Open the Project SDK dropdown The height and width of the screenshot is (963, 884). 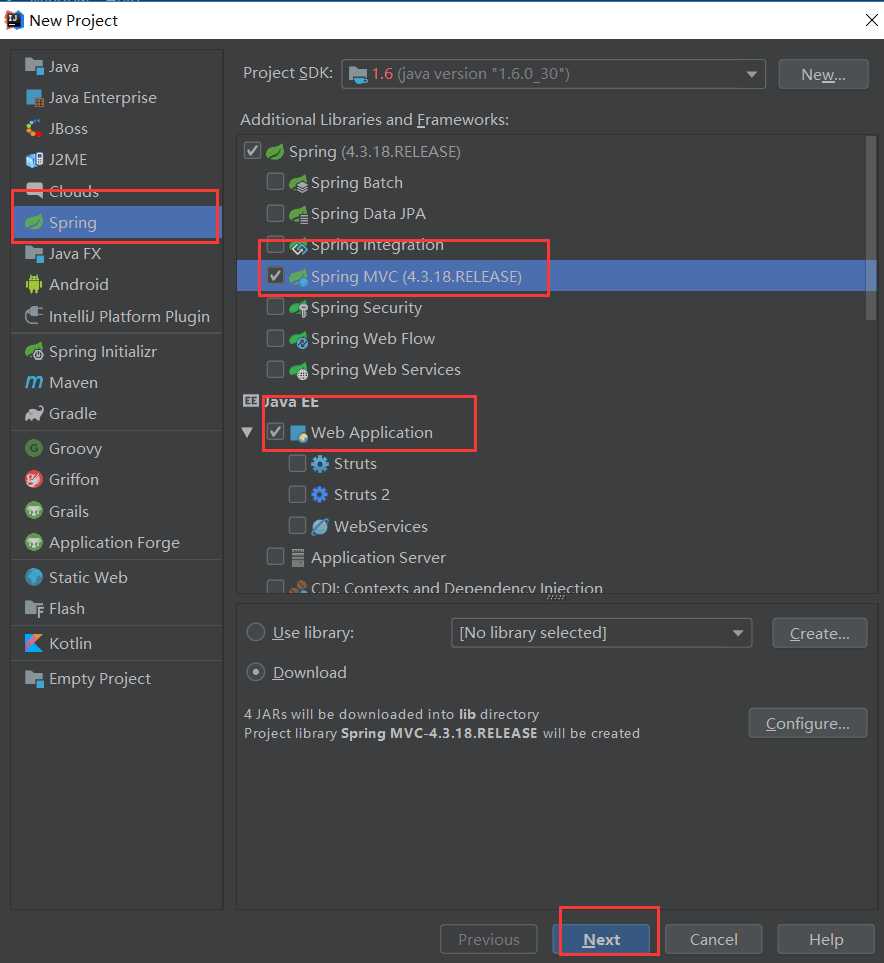click(x=553, y=74)
